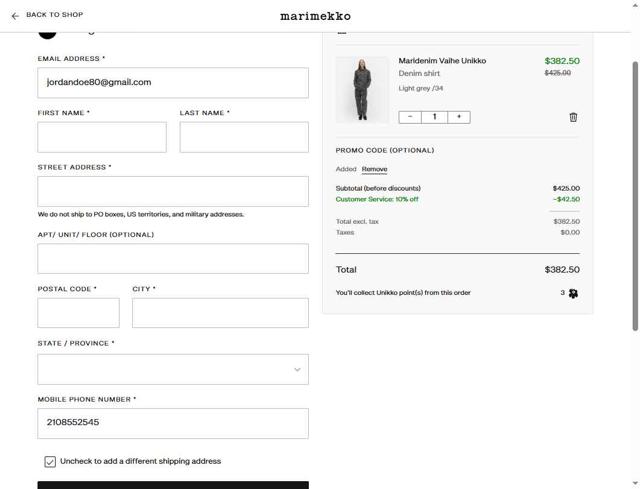Delete item with the trash icon

[x=573, y=117]
